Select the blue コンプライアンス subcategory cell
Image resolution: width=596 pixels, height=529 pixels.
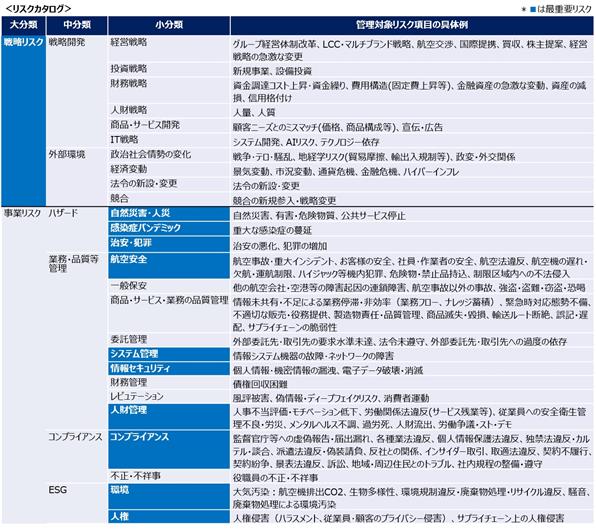coord(169,449)
